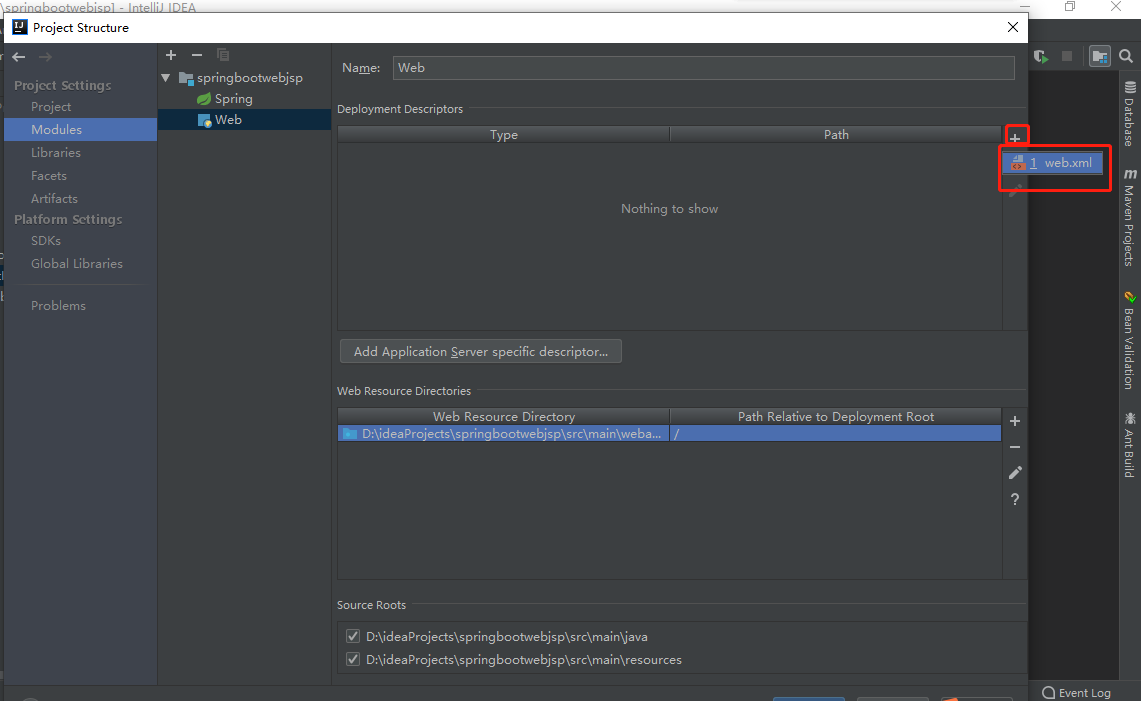Copy the selected module icon

223,55
